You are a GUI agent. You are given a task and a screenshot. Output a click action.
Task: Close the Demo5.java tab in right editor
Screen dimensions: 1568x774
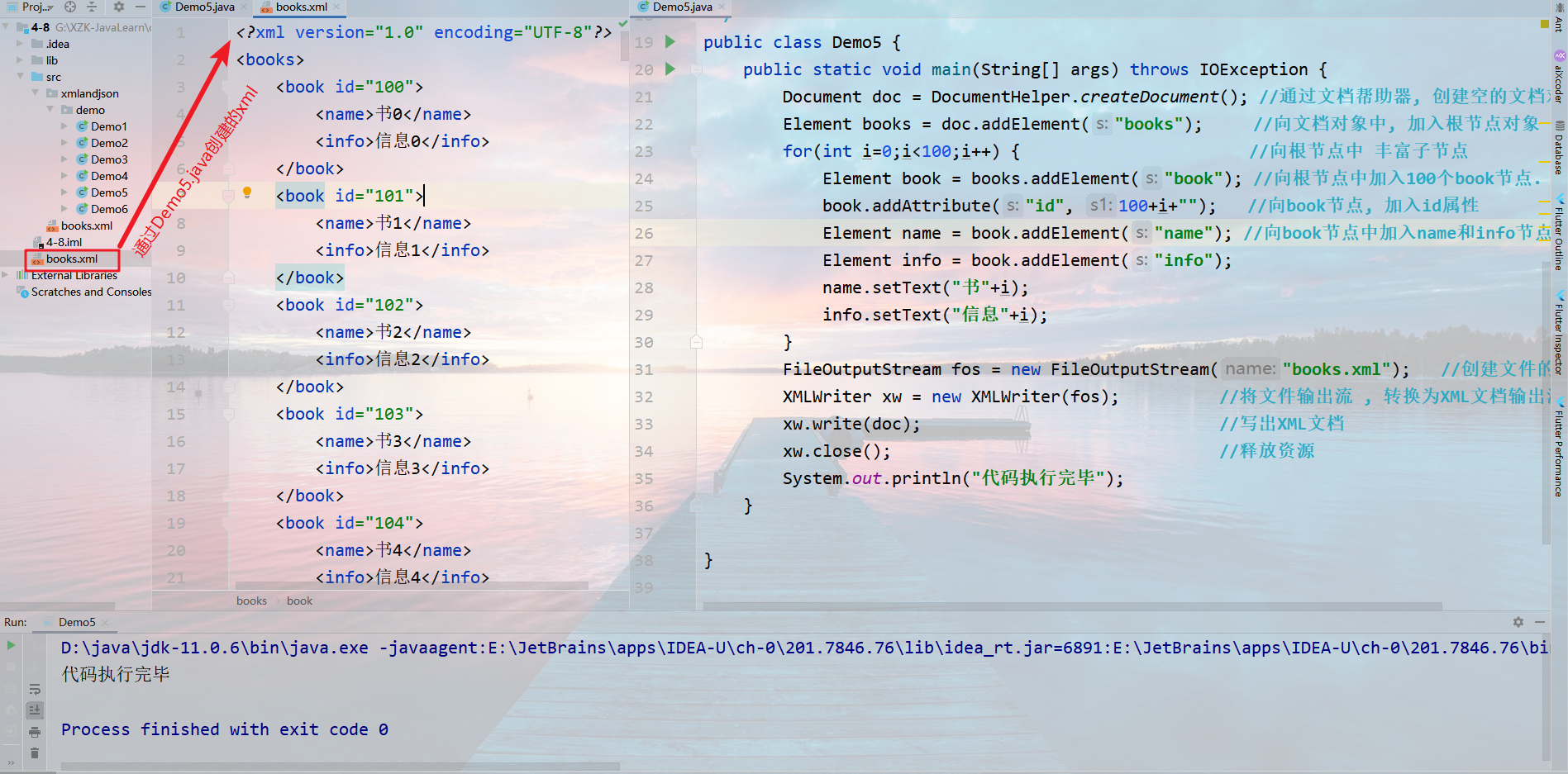[722, 7]
